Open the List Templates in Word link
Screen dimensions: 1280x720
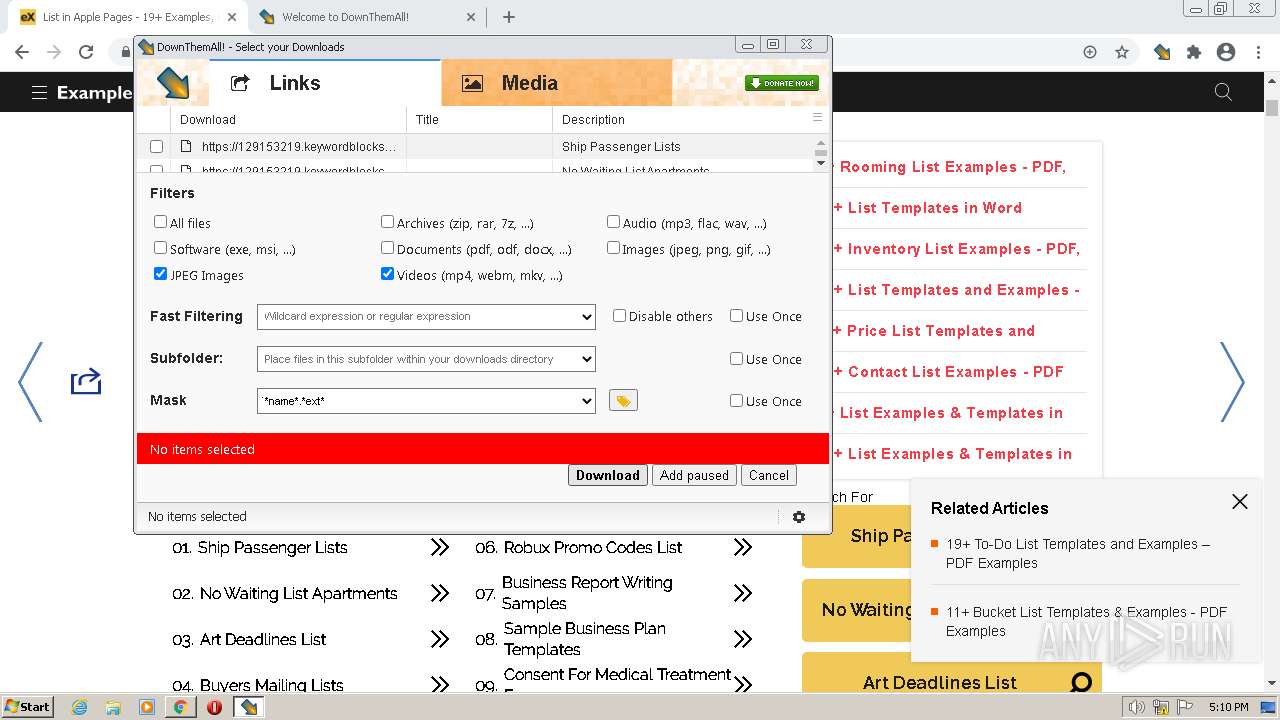[x=935, y=208]
